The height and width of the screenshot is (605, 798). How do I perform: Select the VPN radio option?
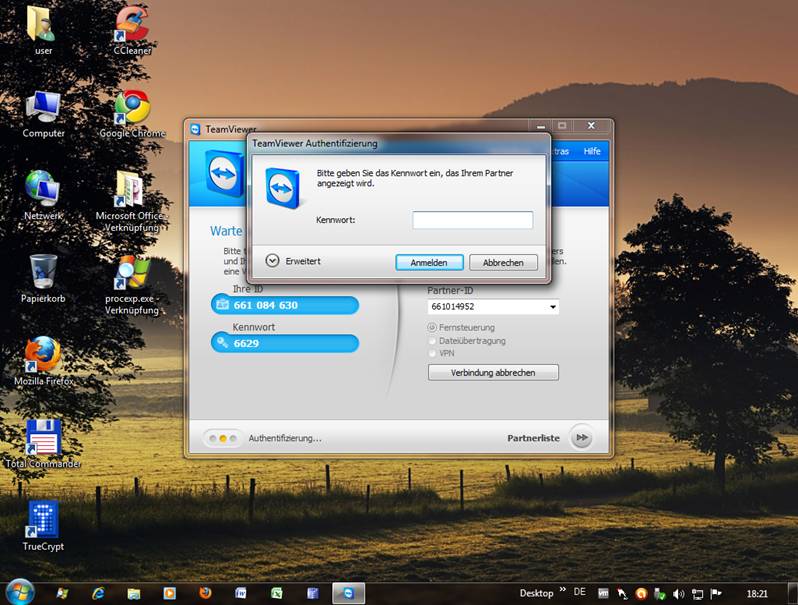coord(432,353)
